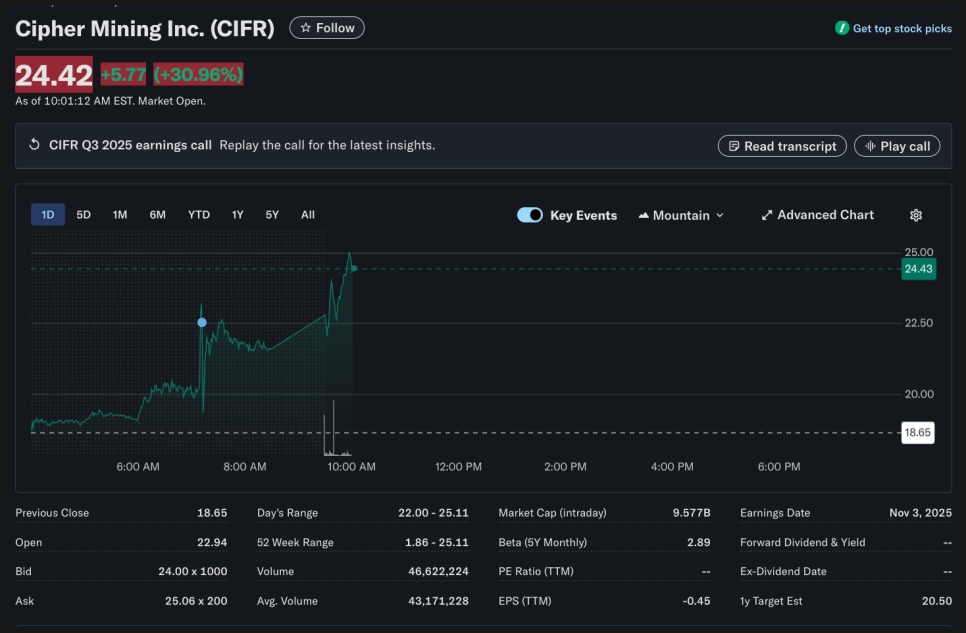This screenshot has width=966, height=633.
Task: Follow Cipher Mining Inc. stock
Action: click(327, 28)
